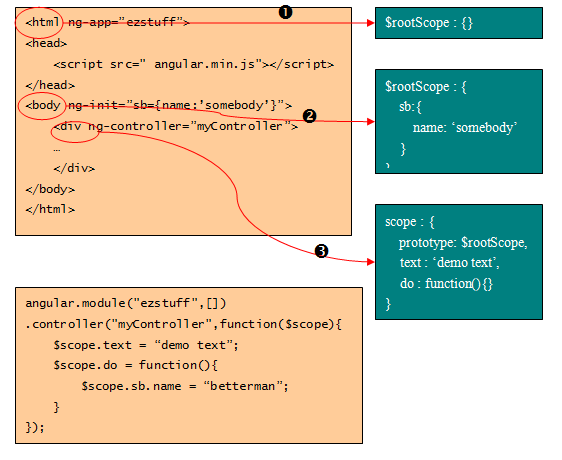Click the "name: 'somebody'" line

point(465,128)
